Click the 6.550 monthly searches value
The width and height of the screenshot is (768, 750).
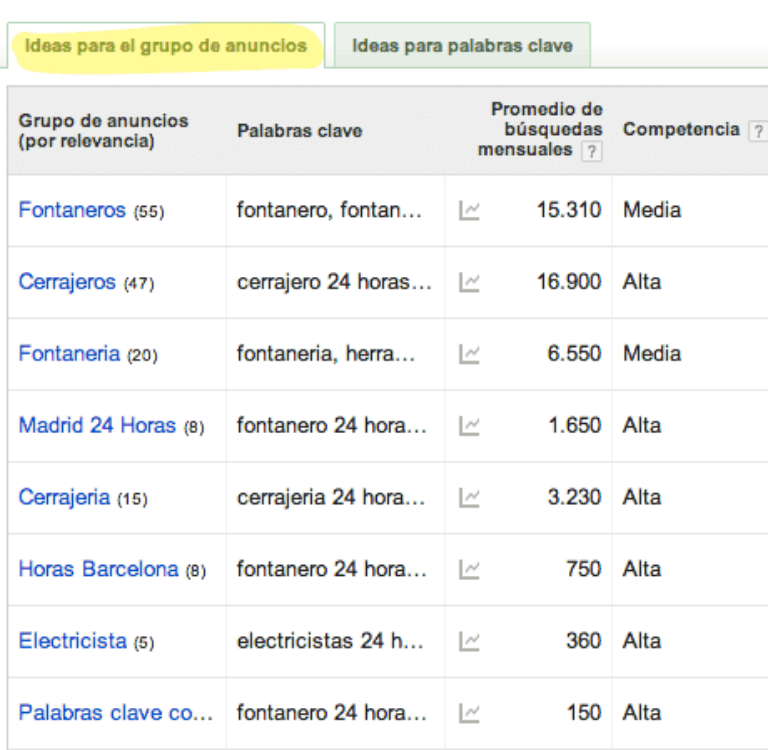pos(574,354)
